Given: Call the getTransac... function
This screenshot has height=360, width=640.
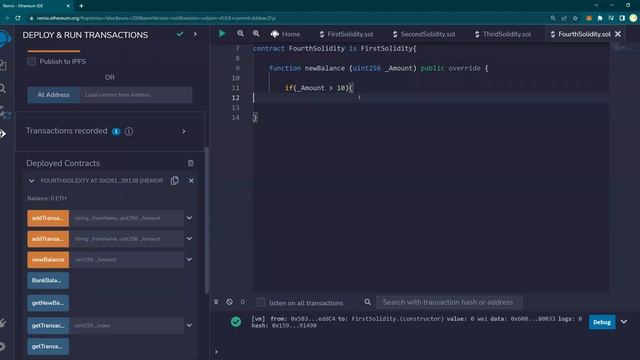Looking at the screenshot, I should [48, 325].
